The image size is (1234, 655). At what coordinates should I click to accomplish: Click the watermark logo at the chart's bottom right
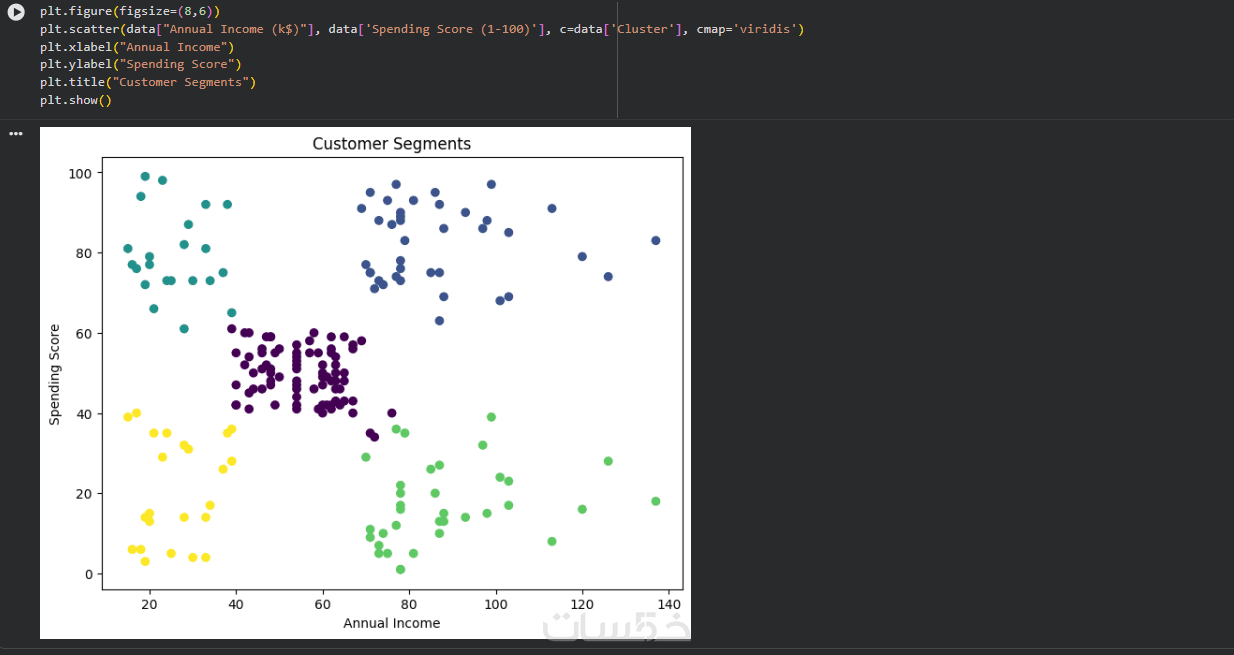[616, 625]
